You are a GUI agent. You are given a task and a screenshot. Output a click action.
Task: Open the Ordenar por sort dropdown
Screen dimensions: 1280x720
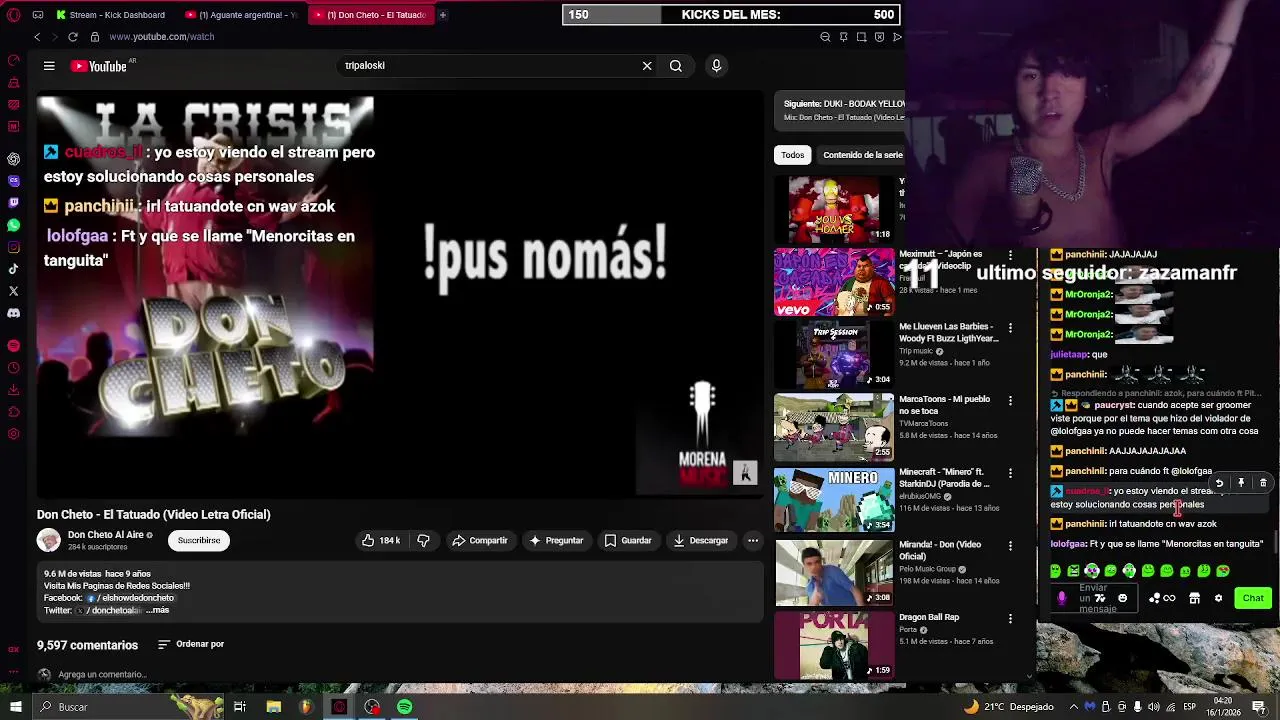[x=191, y=645]
